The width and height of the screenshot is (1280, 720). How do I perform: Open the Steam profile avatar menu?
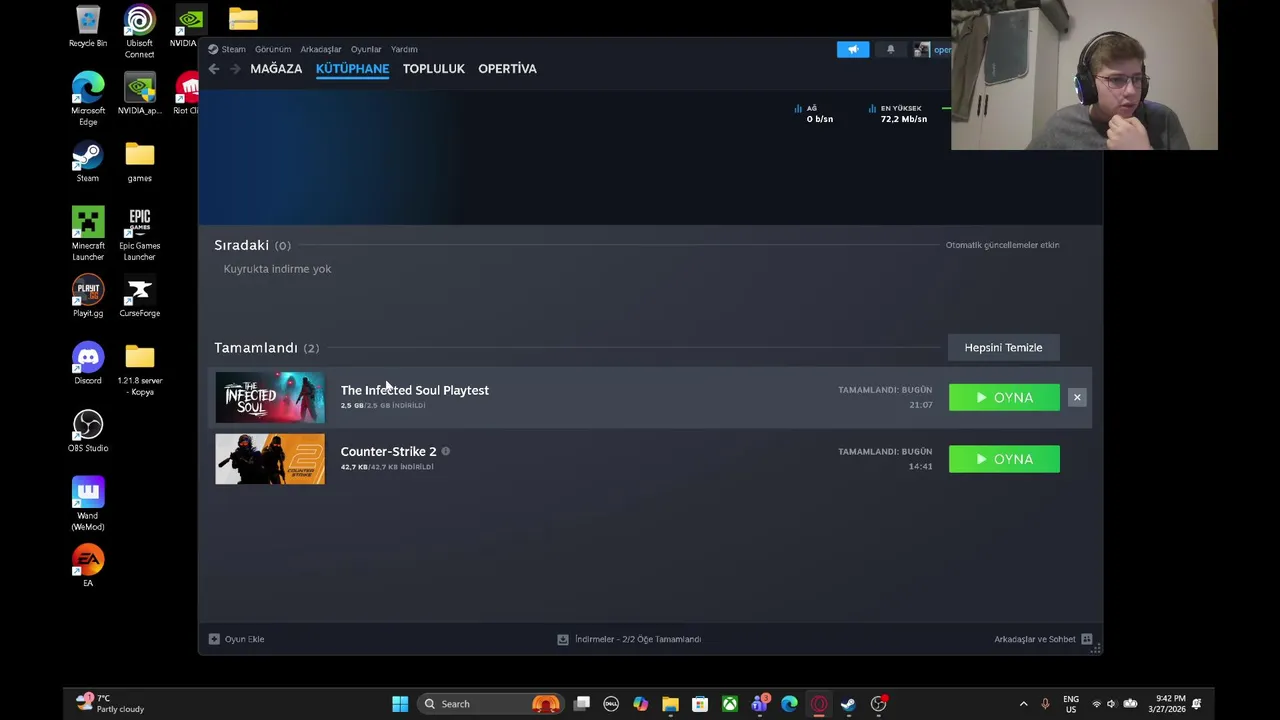pos(922,49)
